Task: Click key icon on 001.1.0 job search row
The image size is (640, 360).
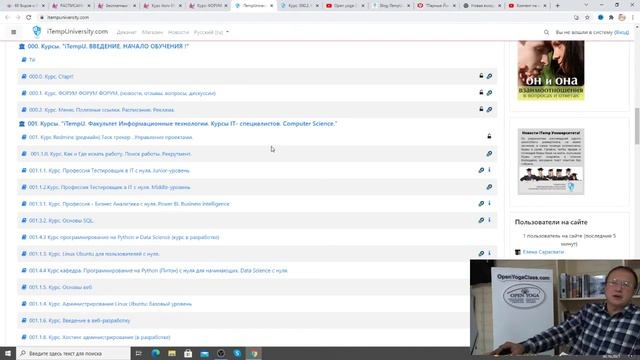Action: 489,154
